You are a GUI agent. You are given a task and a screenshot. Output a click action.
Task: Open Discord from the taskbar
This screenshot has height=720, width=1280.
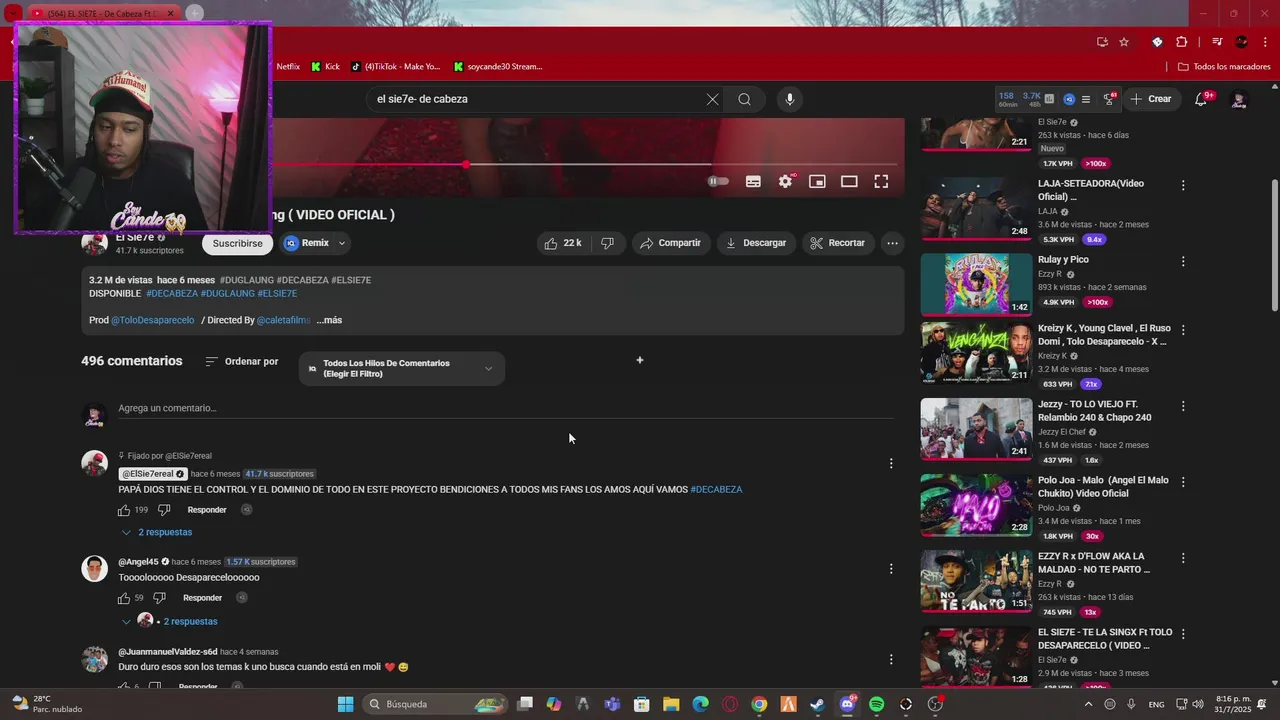click(847, 704)
